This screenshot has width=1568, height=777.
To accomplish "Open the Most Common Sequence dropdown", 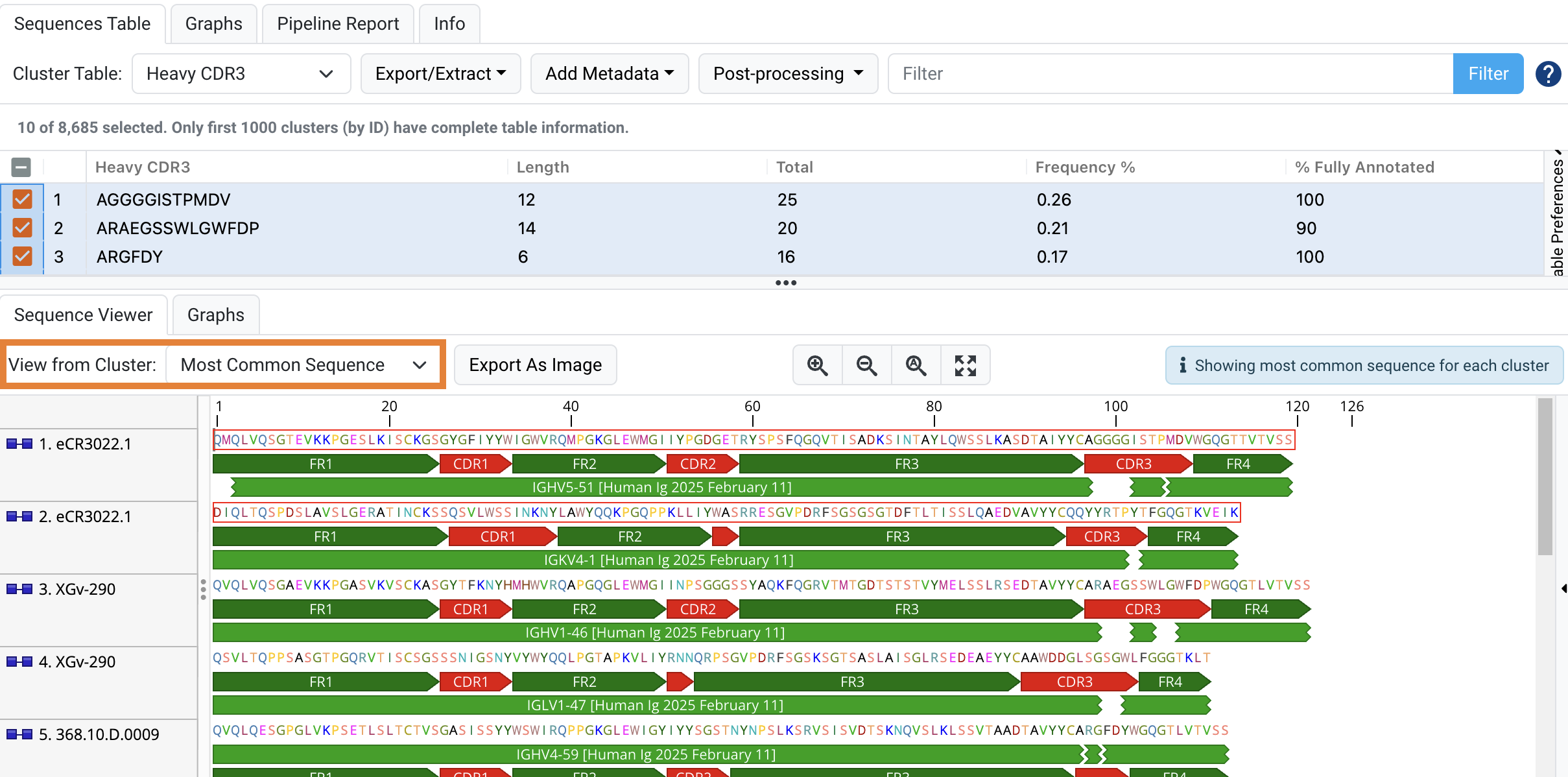I will tap(303, 365).
